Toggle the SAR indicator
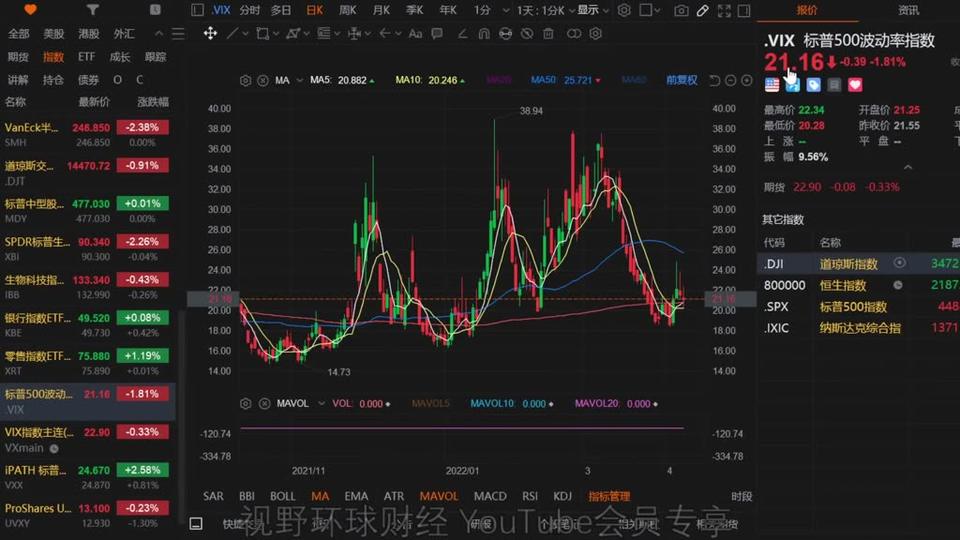Screen dimensions: 960x540 tap(213, 496)
